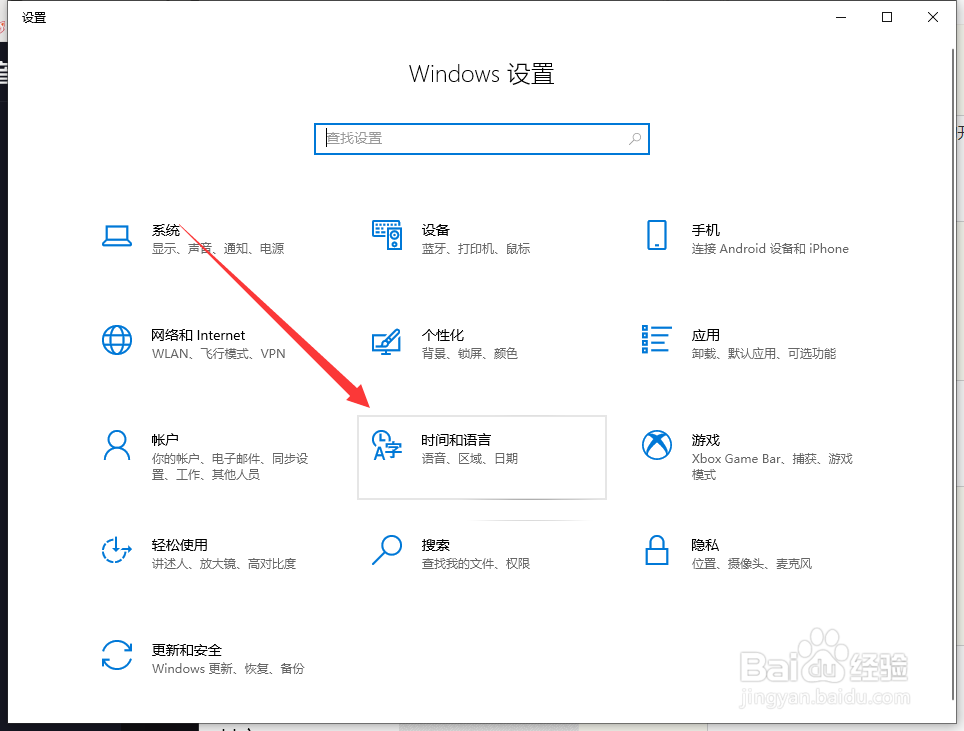Click description 卸载、默认应用、可选功能
Viewport: 964px width, 731px height.
(x=764, y=354)
